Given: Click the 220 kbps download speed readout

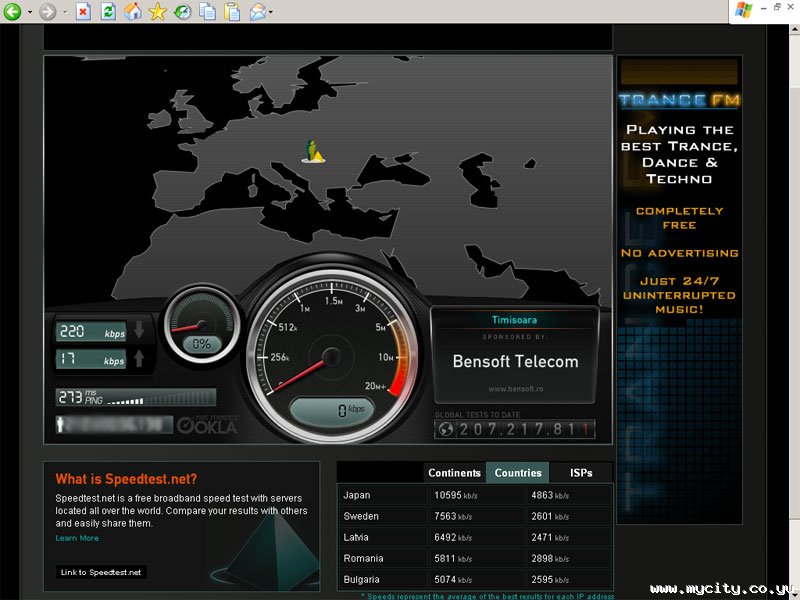Looking at the screenshot, I should (x=91, y=331).
